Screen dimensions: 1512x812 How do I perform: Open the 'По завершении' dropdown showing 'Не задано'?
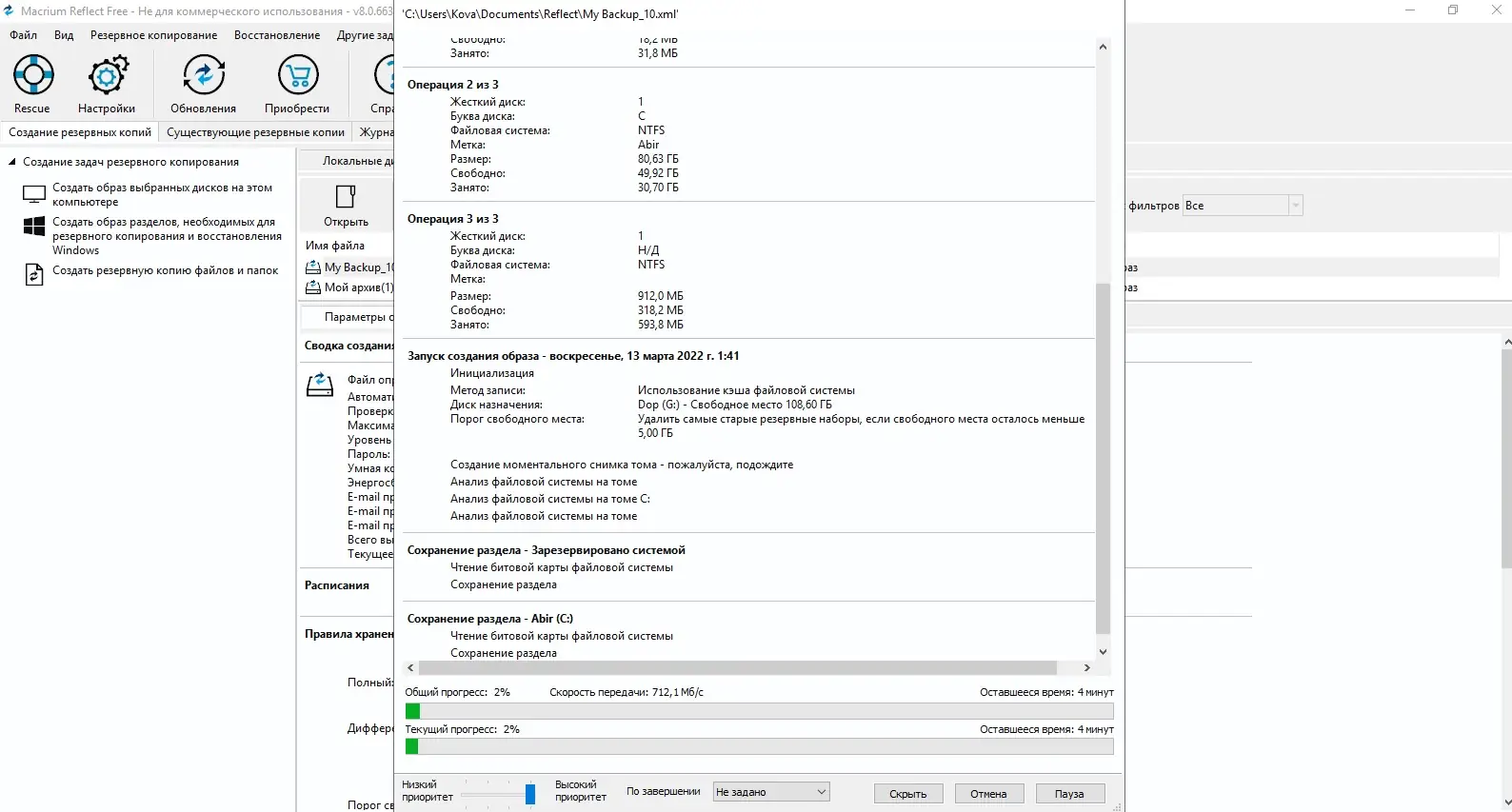(771, 792)
